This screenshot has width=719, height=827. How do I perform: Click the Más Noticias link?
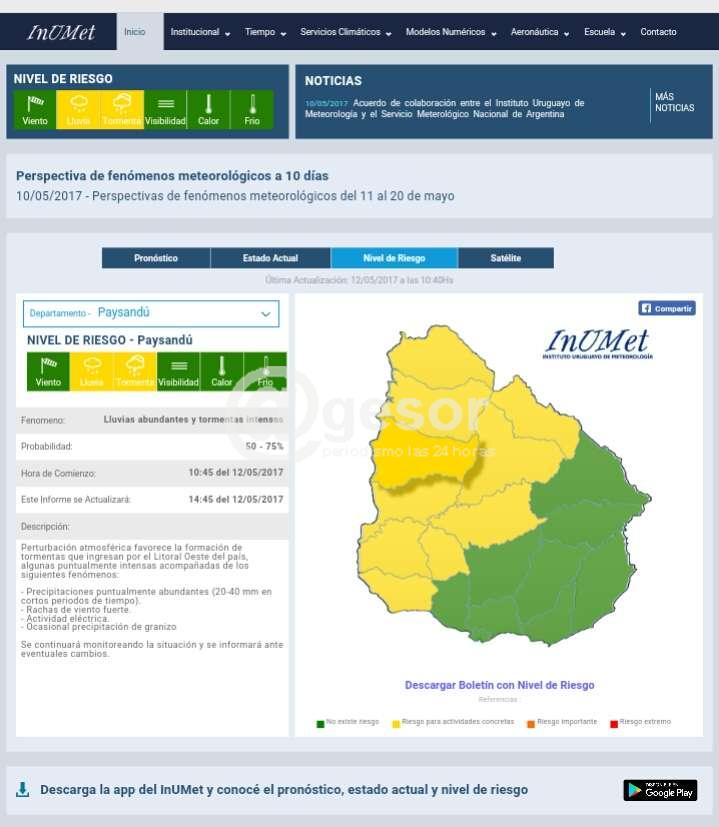(673, 102)
